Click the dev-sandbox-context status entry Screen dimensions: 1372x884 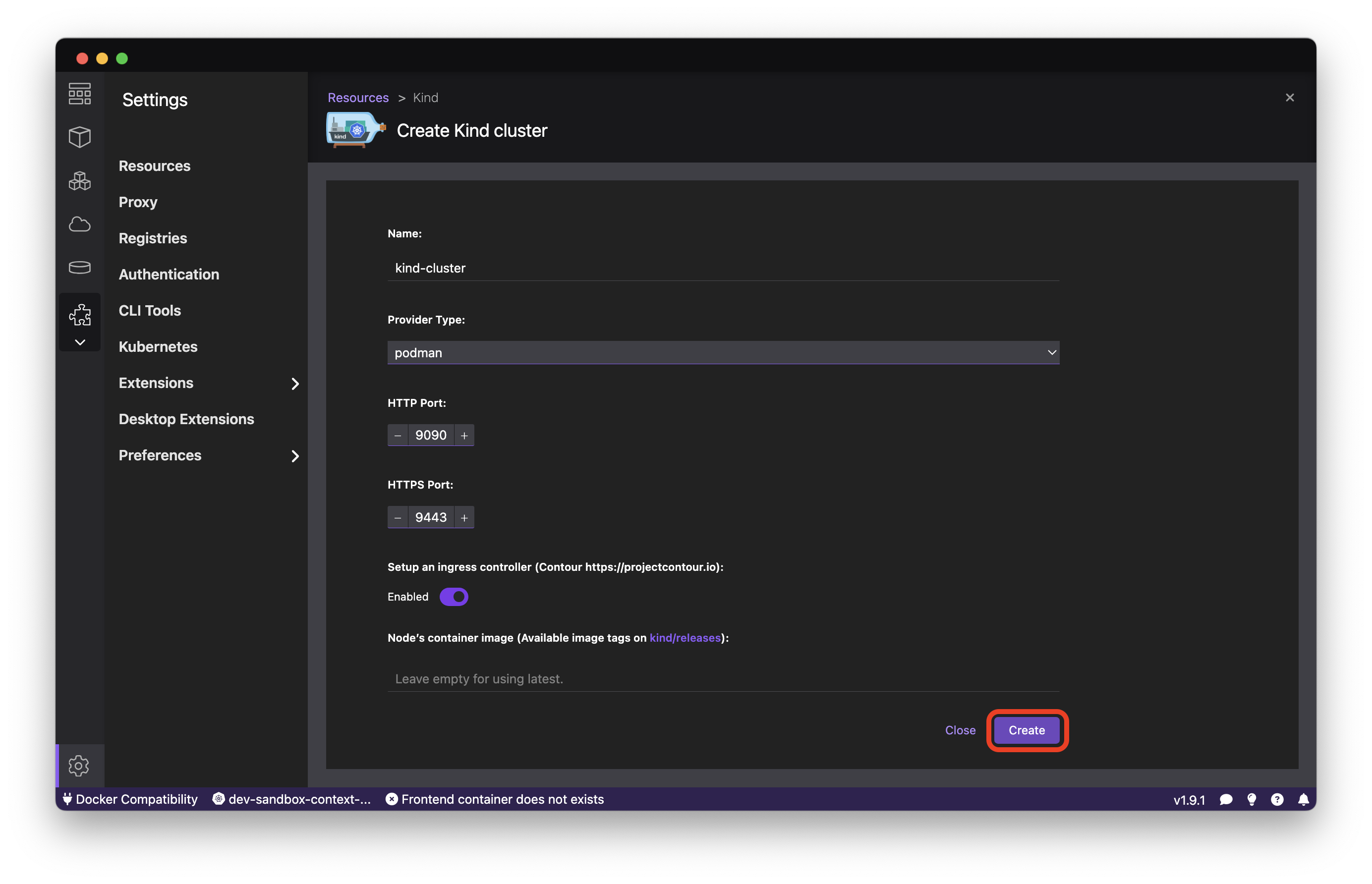299,799
